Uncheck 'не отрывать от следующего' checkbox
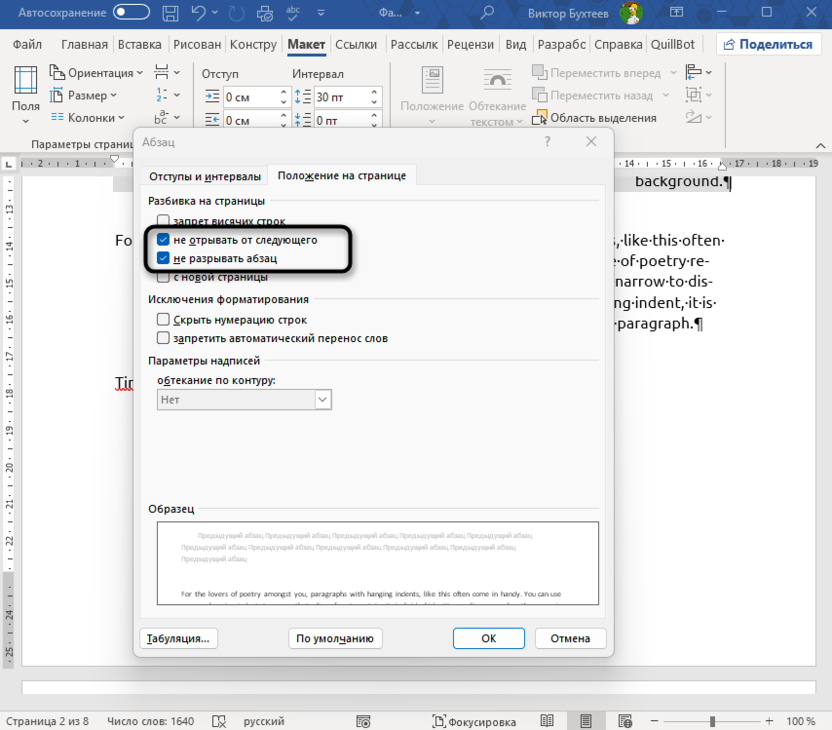This screenshot has width=832, height=730. coord(164,240)
